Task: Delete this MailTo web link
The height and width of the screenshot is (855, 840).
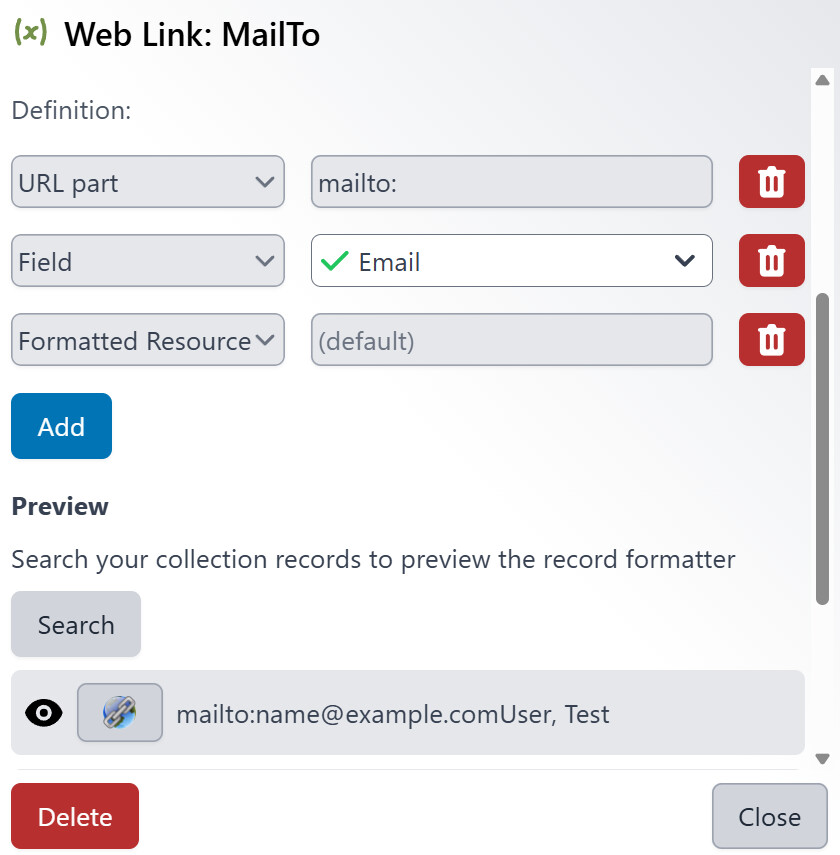Action: pyautogui.click(x=75, y=816)
